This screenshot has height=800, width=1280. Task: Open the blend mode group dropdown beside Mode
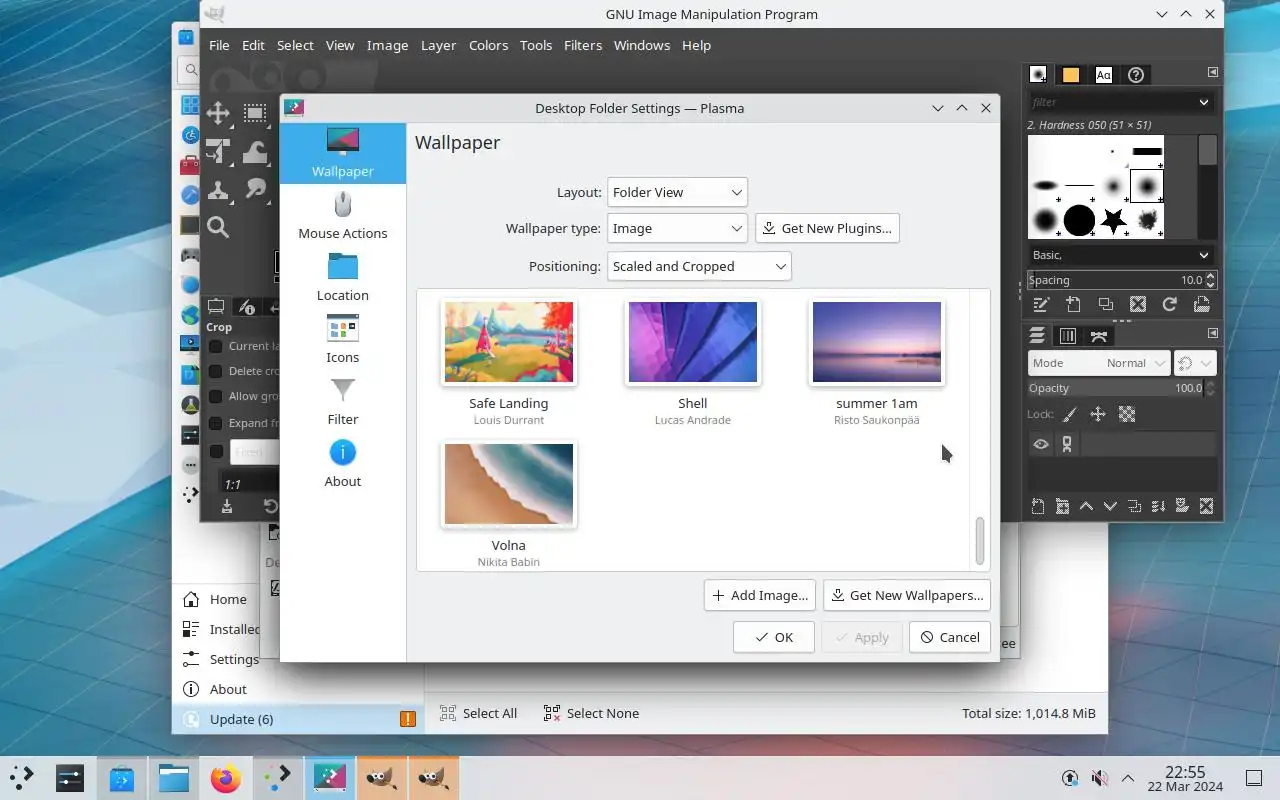(1194, 363)
